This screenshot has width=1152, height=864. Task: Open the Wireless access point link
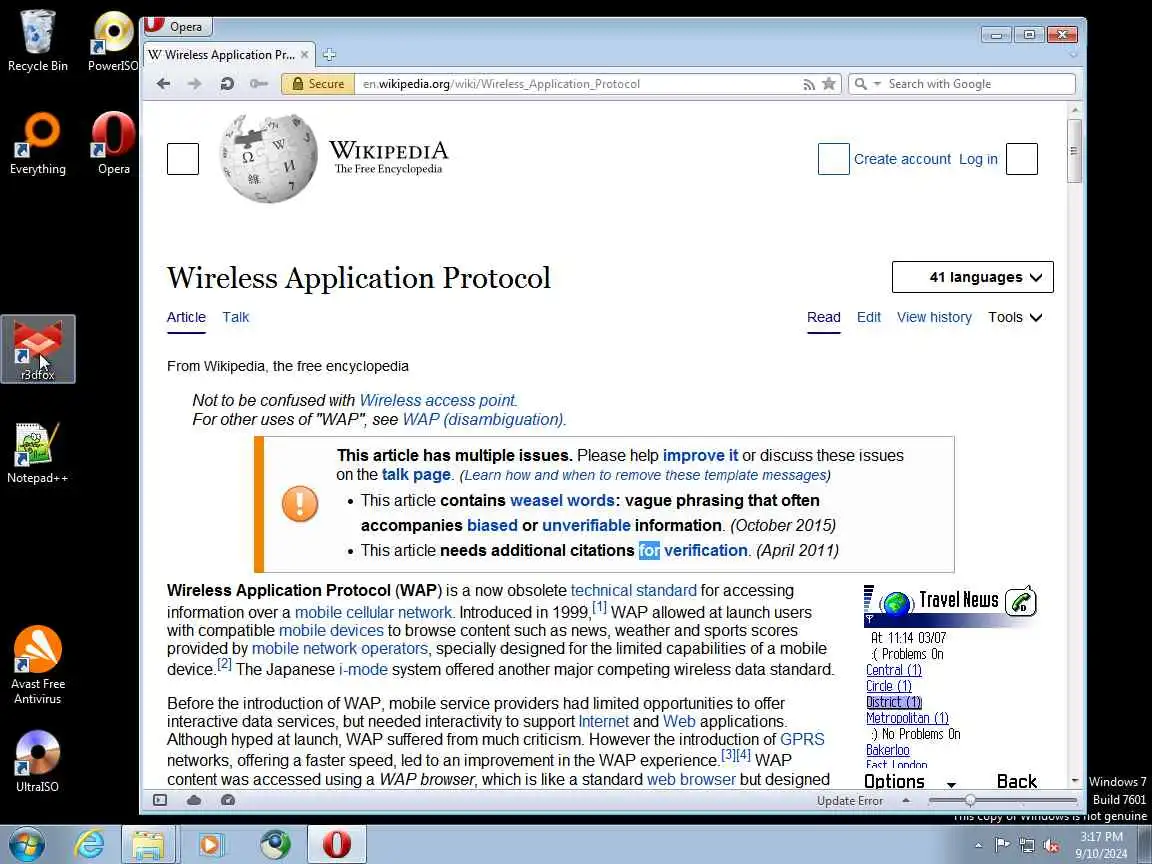(437, 400)
